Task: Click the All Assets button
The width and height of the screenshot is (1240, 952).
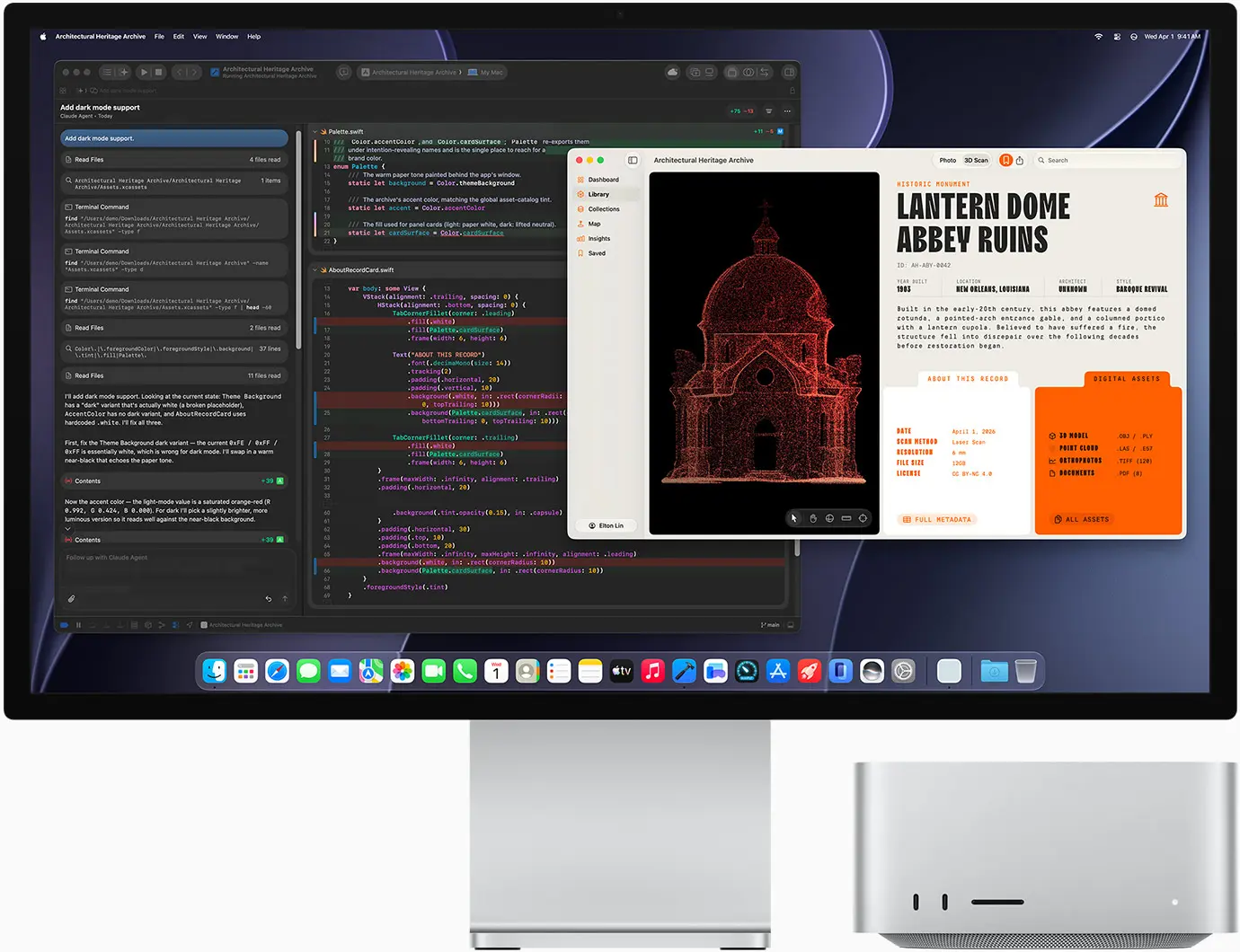Action: (1082, 519)
